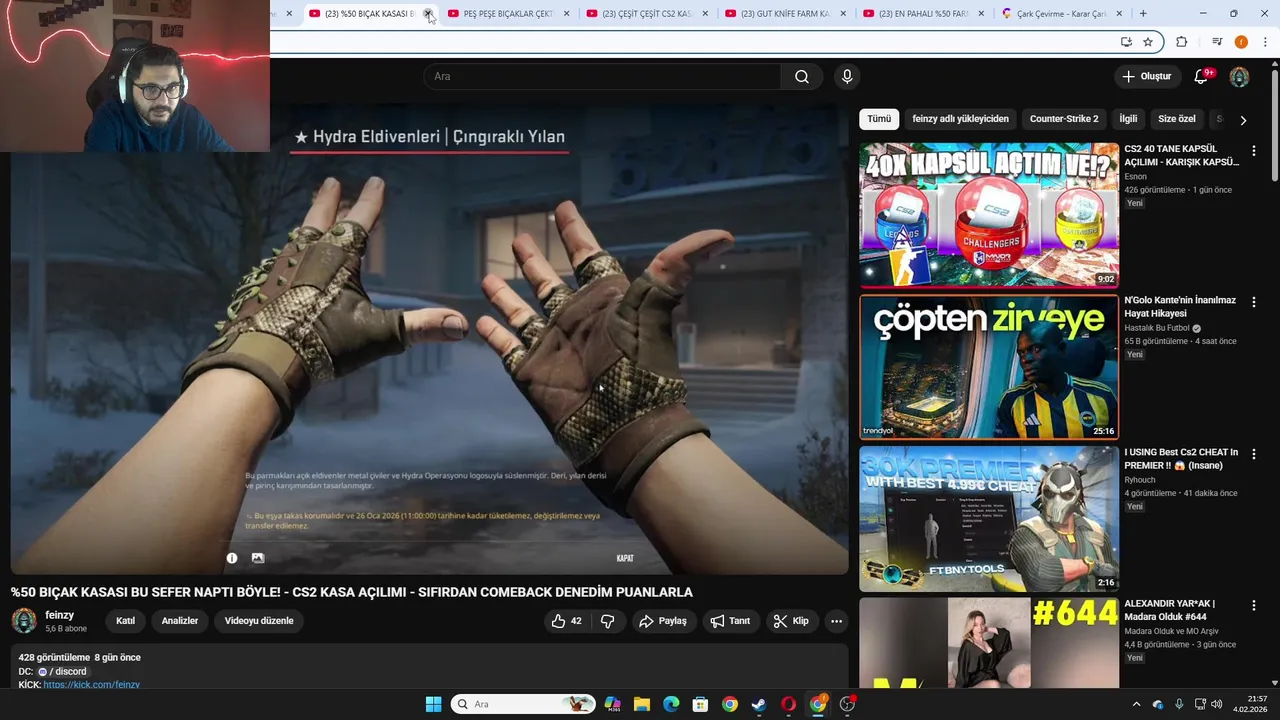Image resolution: width=1280 pixels, height=720 pixels.
Task: Click feinzy channel name
Action: click(x=59, y=615)
